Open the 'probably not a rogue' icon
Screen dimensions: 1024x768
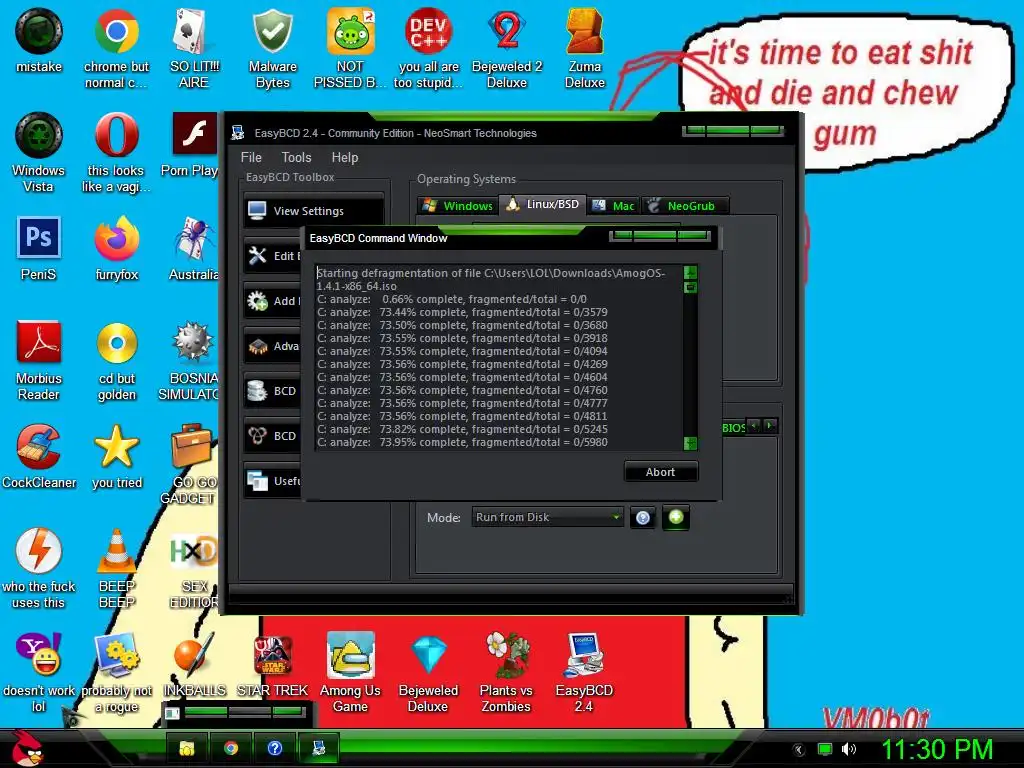116,672
